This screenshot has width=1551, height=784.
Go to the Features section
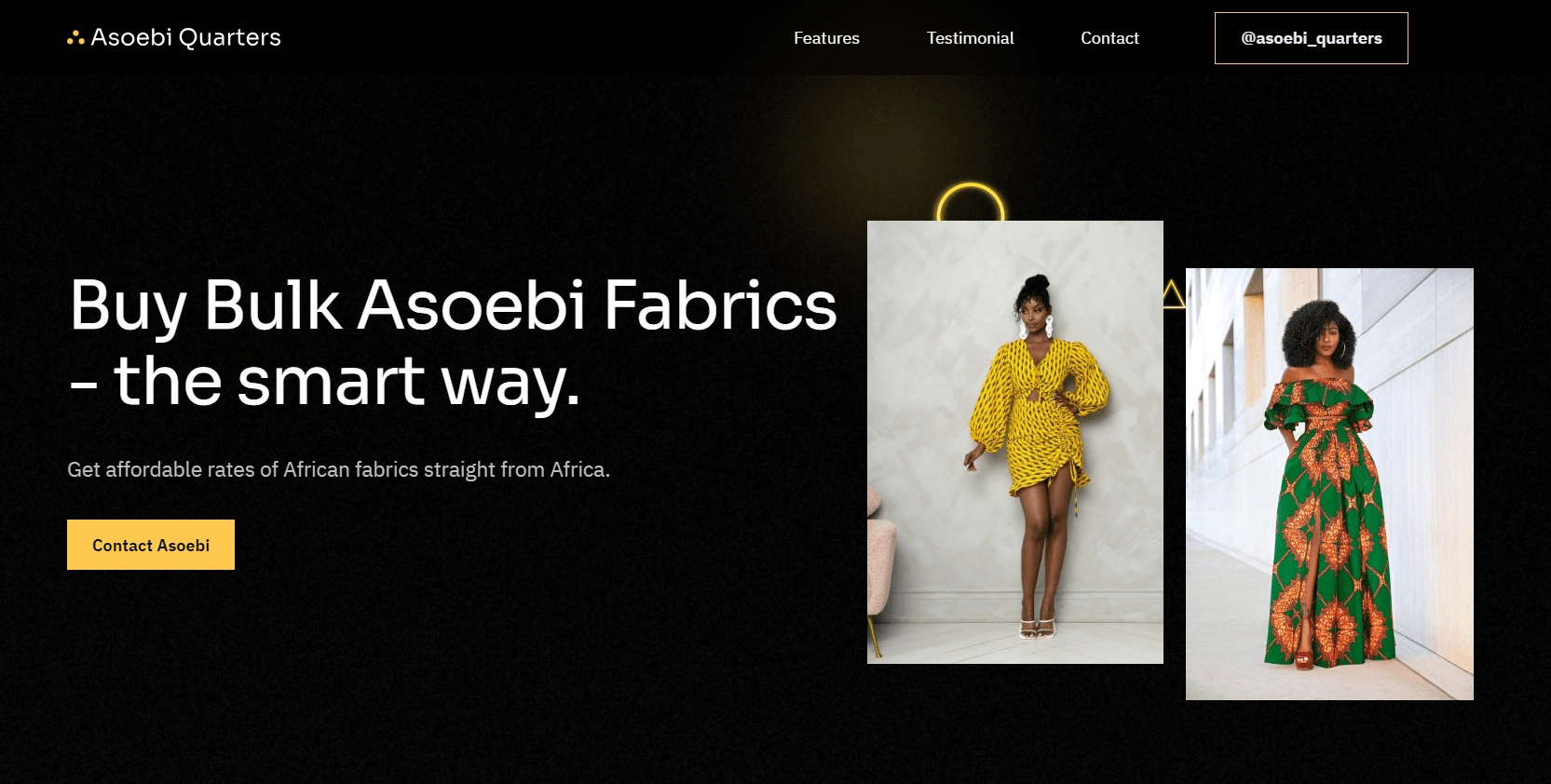(826, 38)
